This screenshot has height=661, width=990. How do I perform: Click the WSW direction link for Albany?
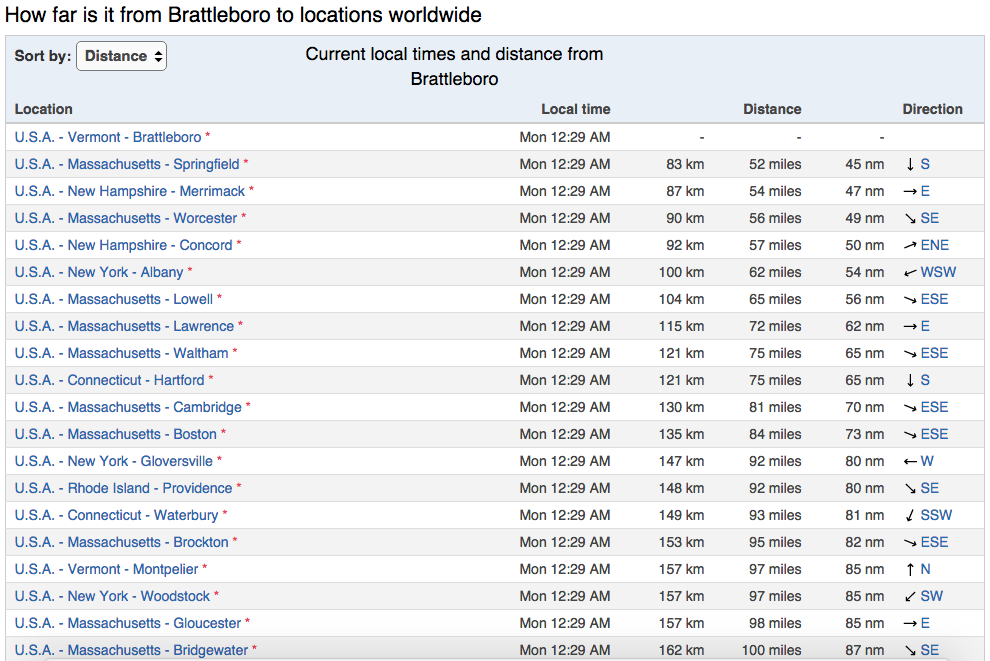[x=938, y=272]
